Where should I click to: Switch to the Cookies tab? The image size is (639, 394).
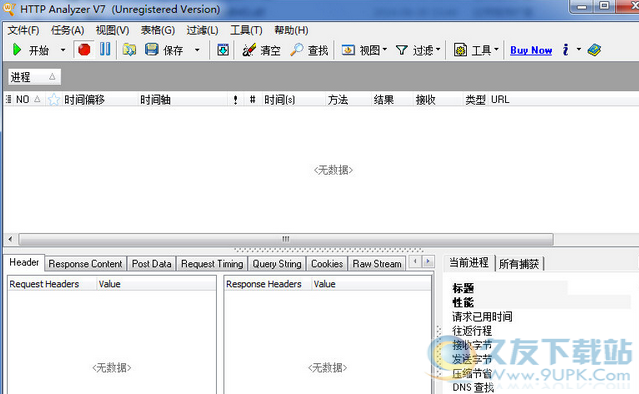point(327,264)
